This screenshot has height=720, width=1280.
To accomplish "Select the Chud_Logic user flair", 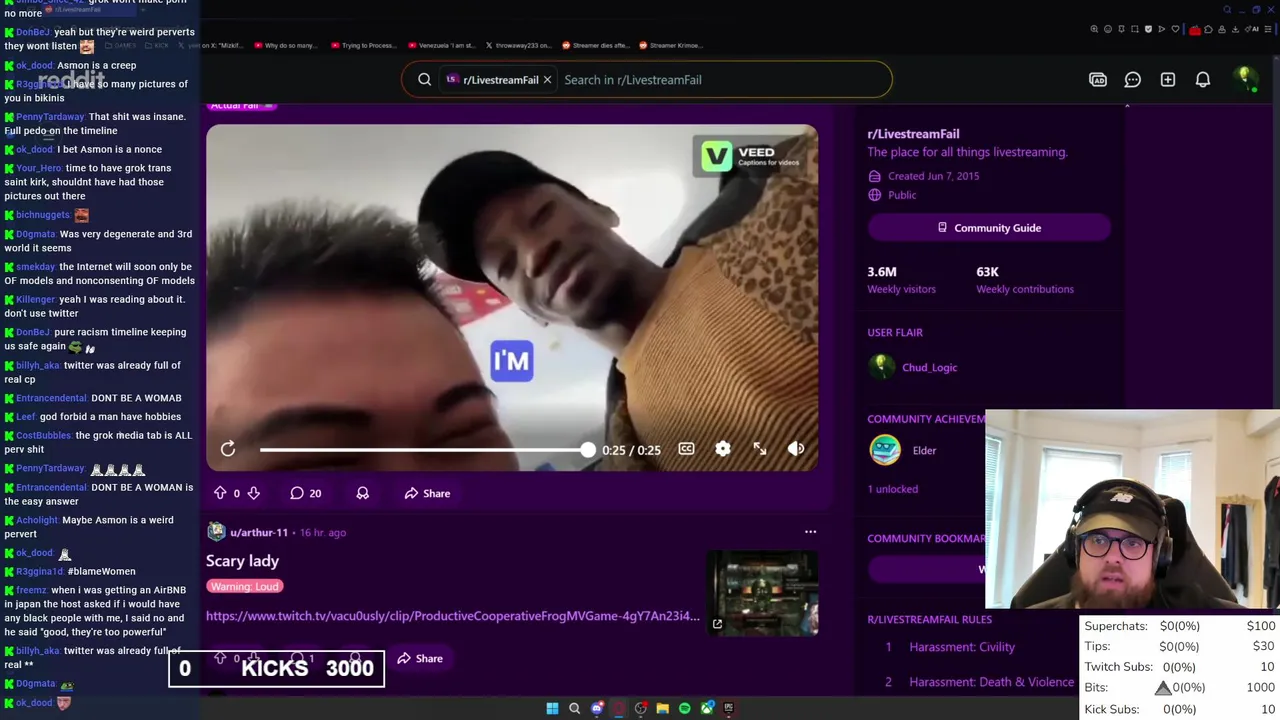I will [929, 367].
